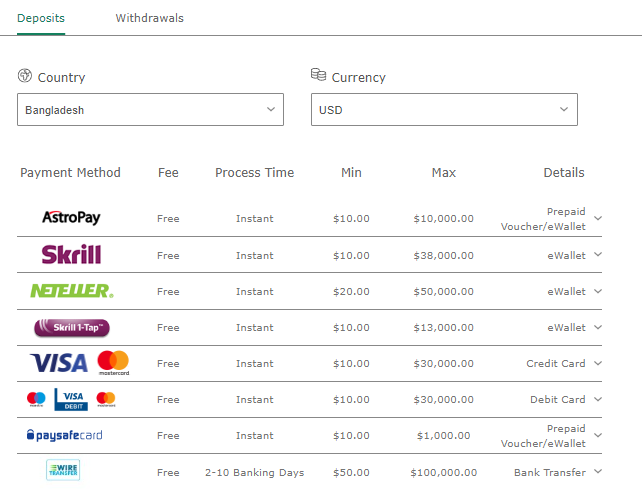Image resolution: width=642 pixels, height=494 pixels.
Task: Expand Credit Card details chevron
Action: click(x=598, y=363)
